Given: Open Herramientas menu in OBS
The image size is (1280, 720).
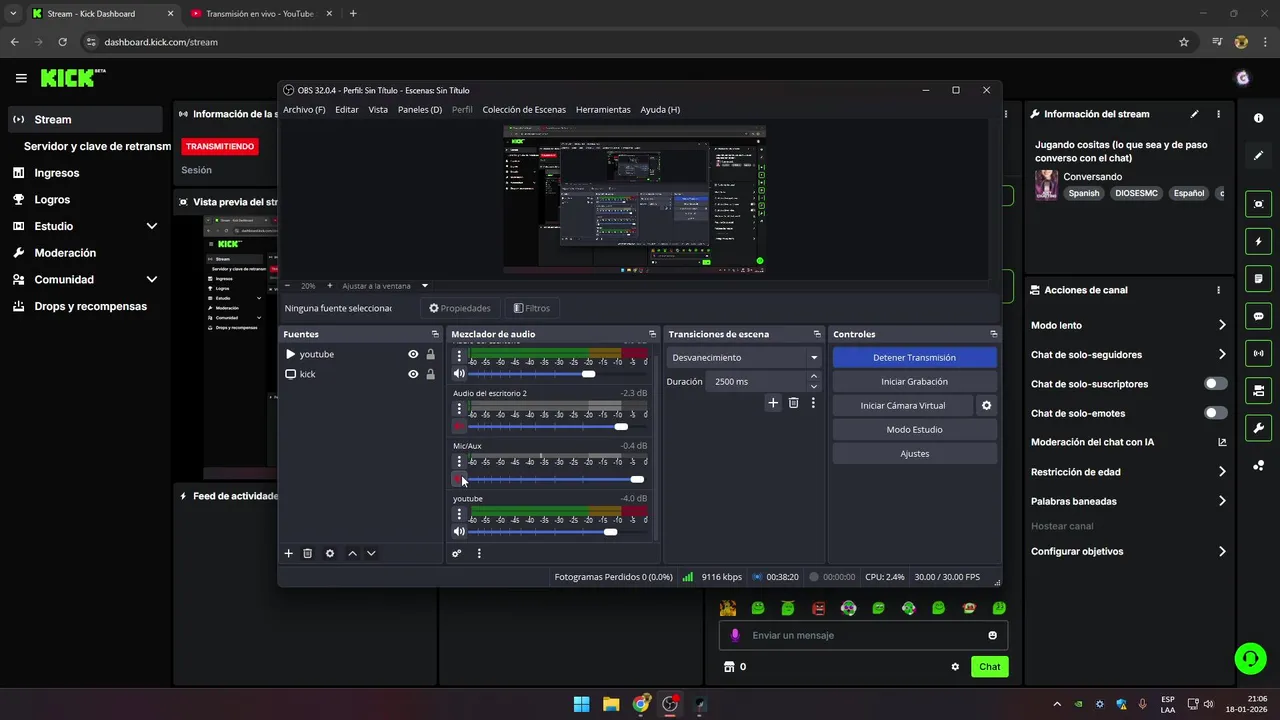Looking at the screenshot, I should point(603,110).
